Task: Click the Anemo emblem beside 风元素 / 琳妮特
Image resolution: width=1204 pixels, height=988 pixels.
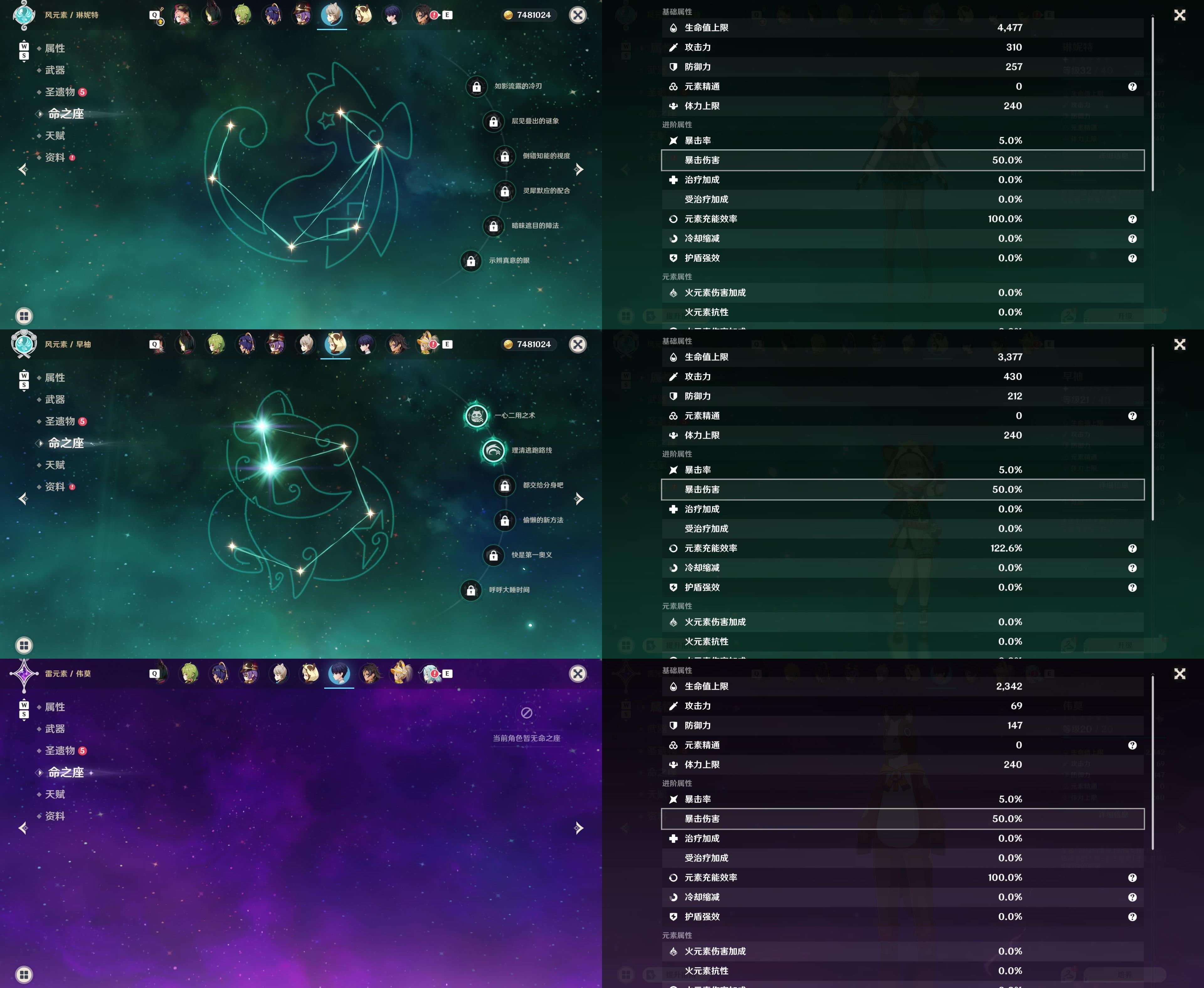Action: click(24, 15)
